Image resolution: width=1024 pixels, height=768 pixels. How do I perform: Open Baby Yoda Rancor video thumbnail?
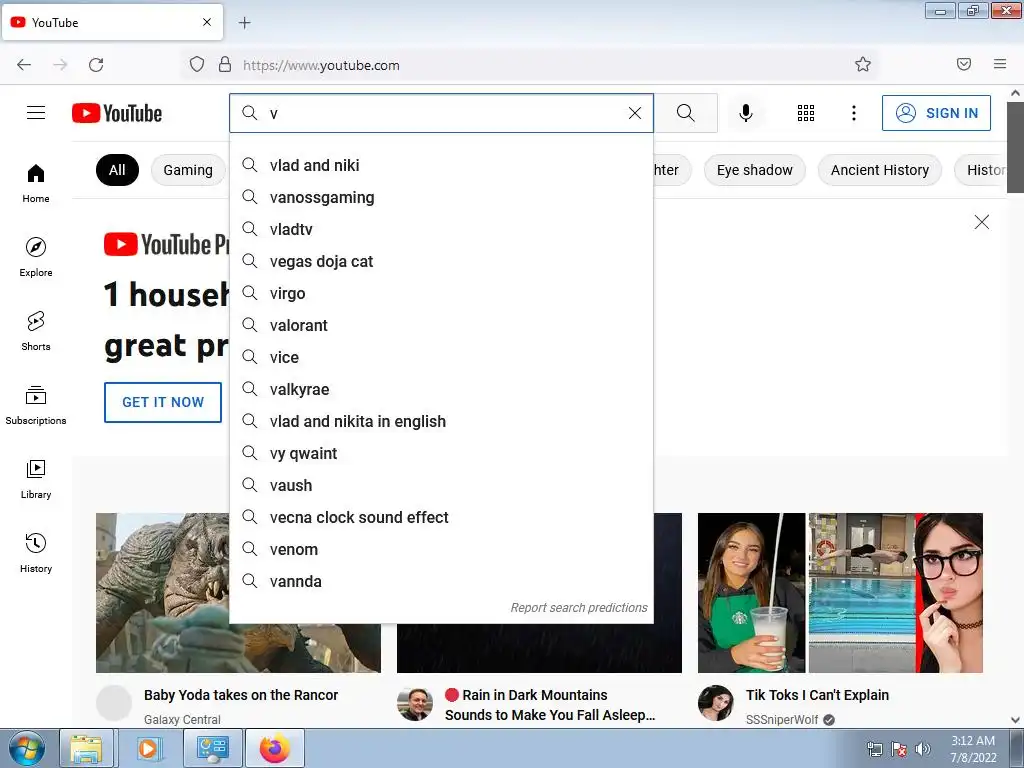[x=163, y=593]
